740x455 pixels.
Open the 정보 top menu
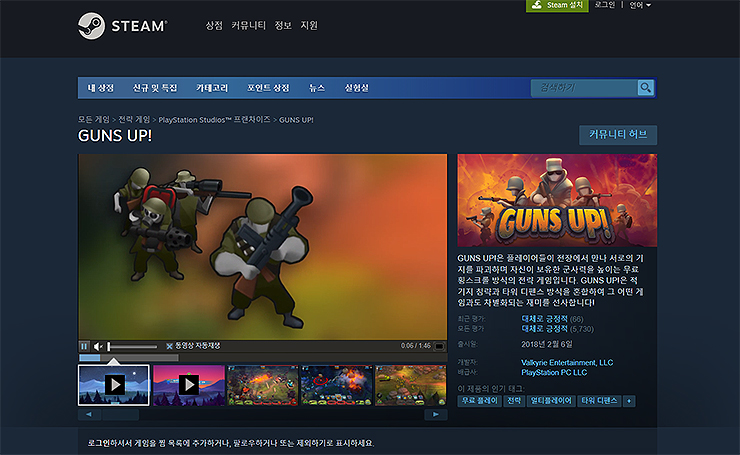click(283, 25)
